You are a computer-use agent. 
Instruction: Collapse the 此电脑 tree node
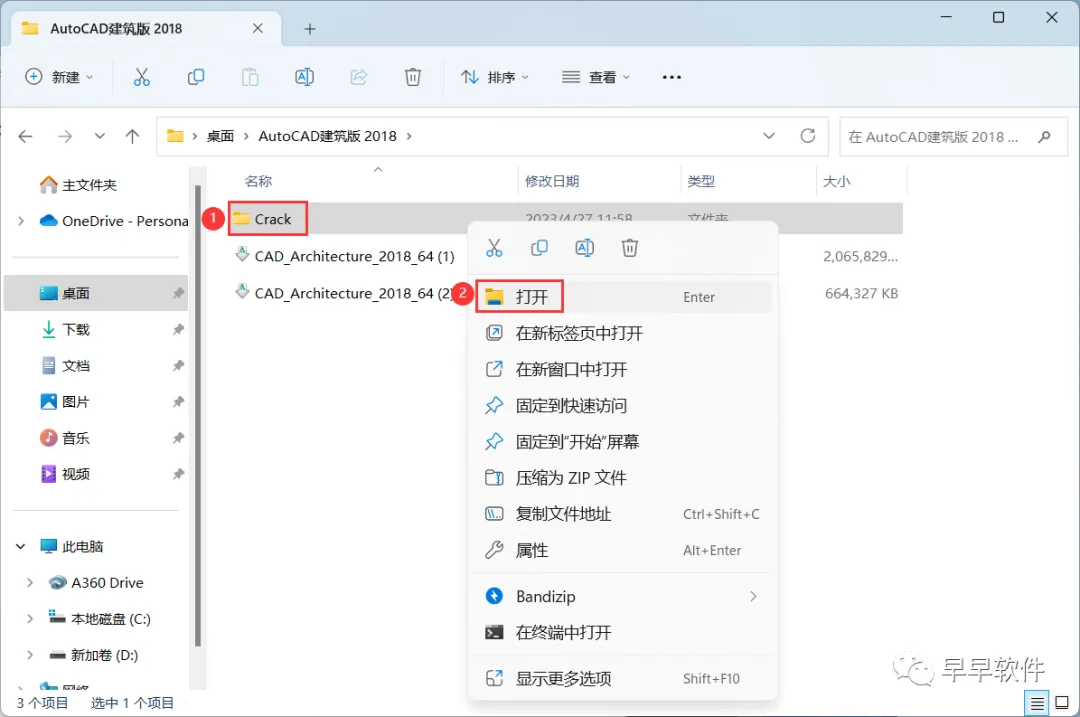point(21,546)
